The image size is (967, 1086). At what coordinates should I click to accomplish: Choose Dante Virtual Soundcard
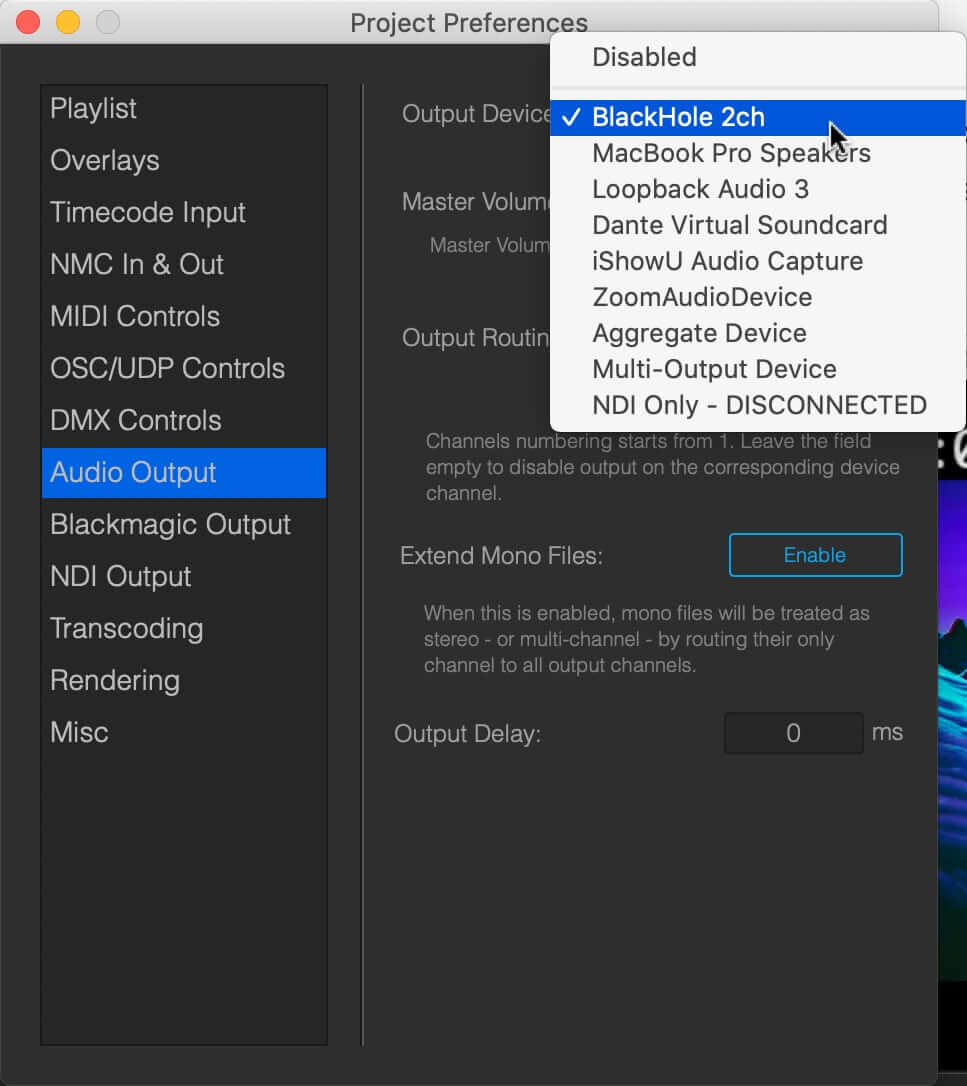pos(758,225)
